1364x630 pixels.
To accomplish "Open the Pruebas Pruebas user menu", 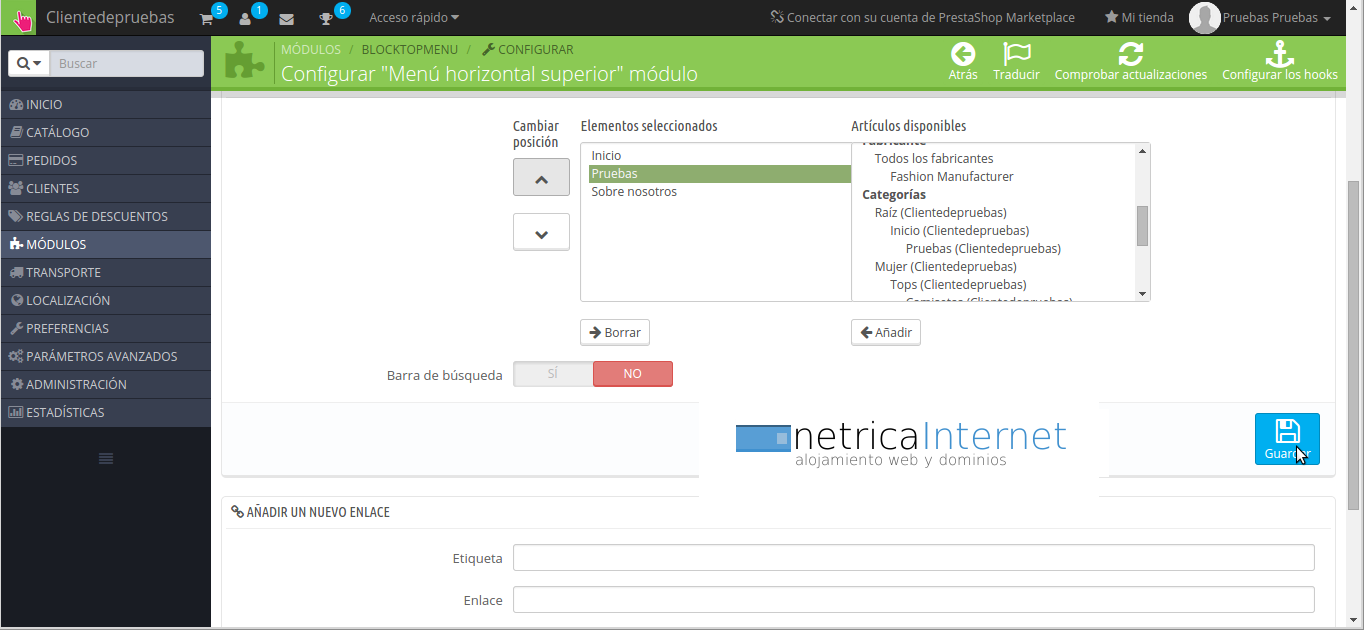I will point(1277,18).
